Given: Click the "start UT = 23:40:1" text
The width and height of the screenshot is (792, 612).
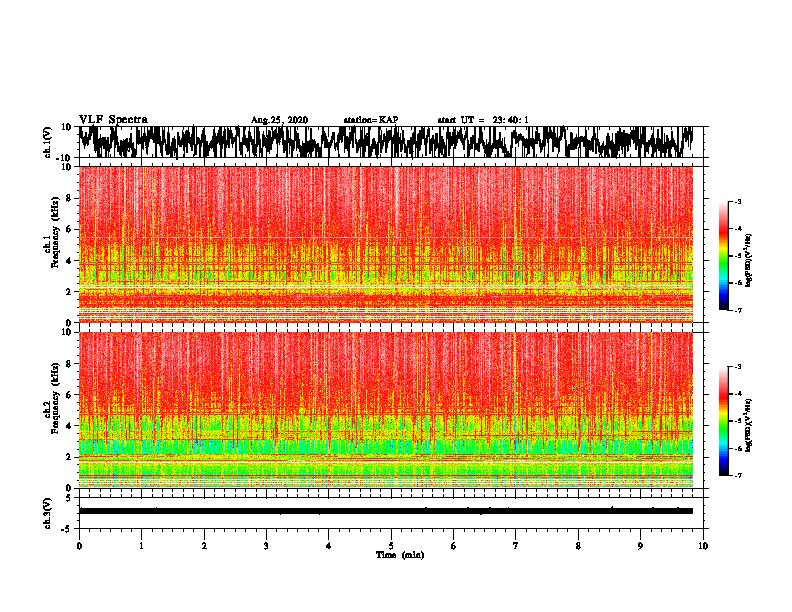Looking at the screenshot, I should click(483, 120).
